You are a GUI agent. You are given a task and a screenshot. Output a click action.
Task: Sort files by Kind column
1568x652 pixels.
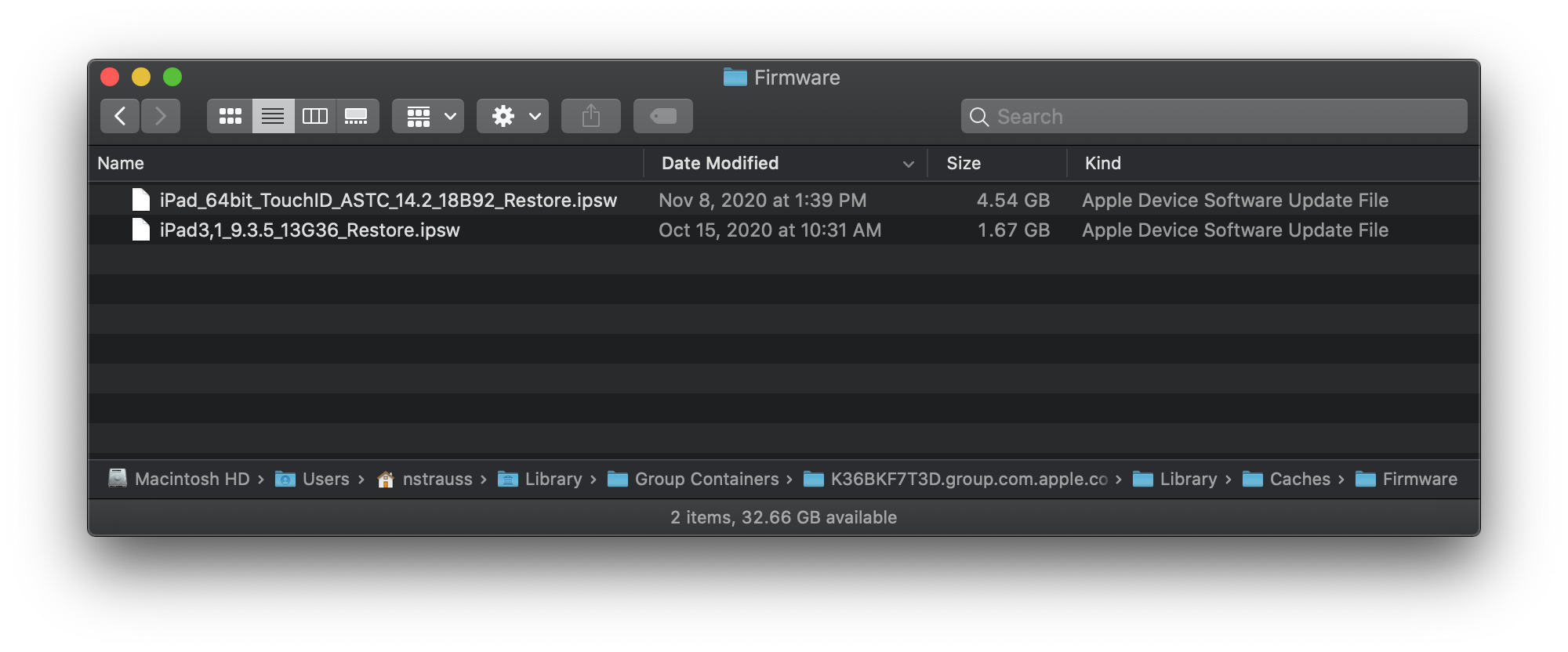point(1102,163)
